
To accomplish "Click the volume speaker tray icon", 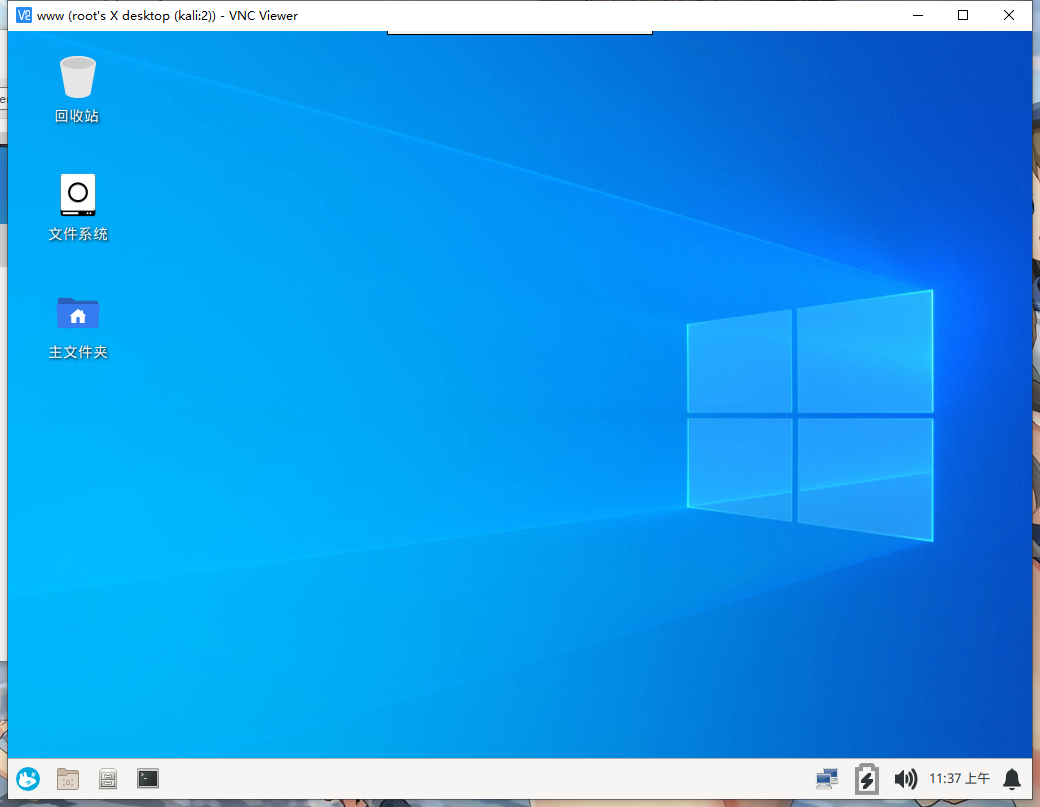I will (x=905, y=778).
